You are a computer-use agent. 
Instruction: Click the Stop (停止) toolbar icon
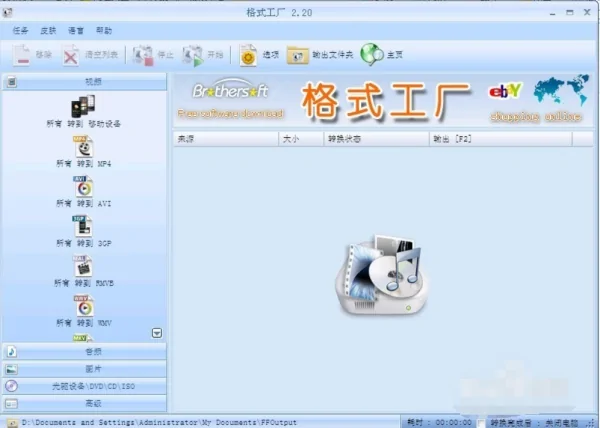coord(143,56)
